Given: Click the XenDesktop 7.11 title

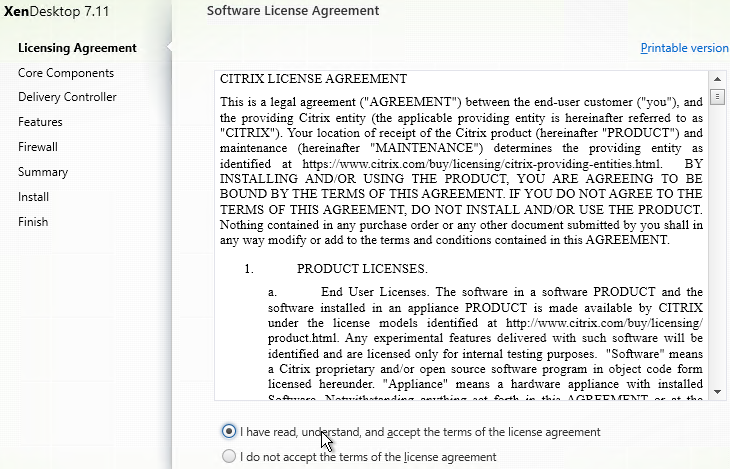Looking at the screenshot, I should pyautogui.click(x=57, y=11).
